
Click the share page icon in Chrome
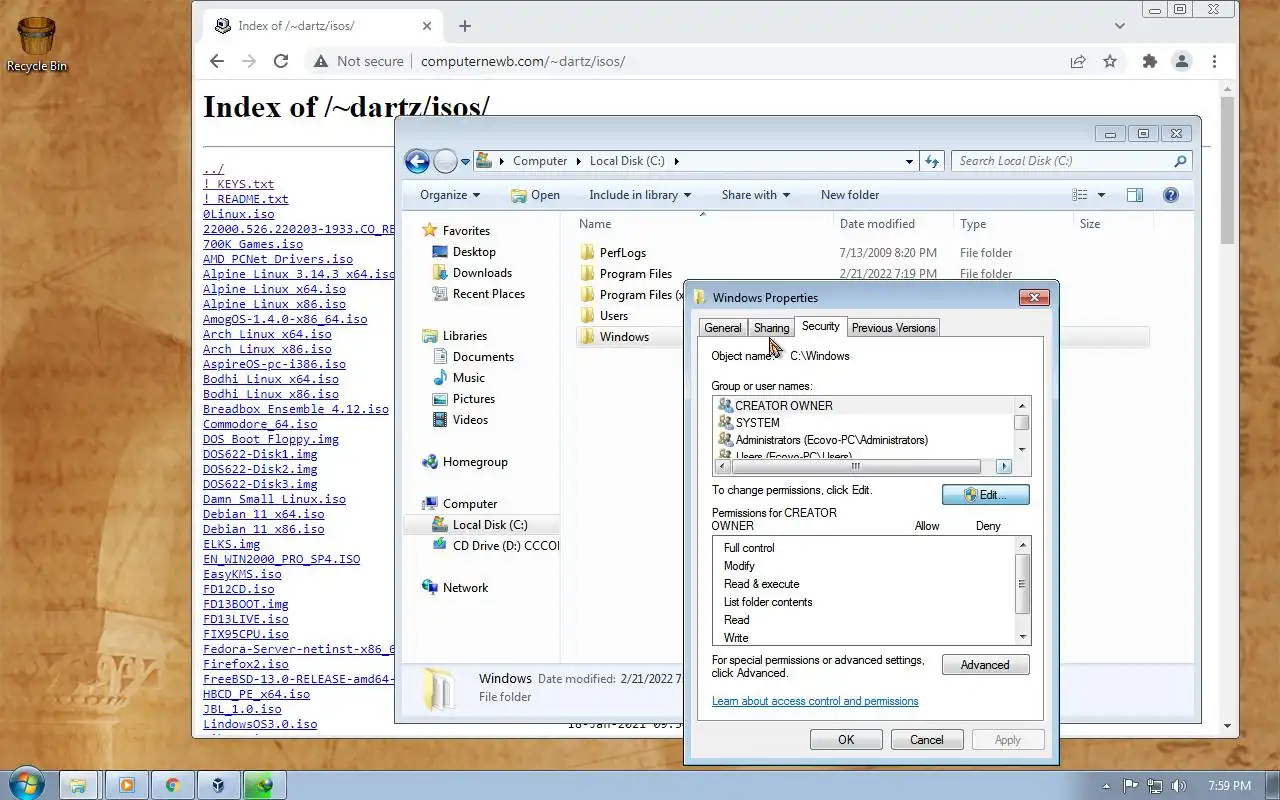[1078, 61]
